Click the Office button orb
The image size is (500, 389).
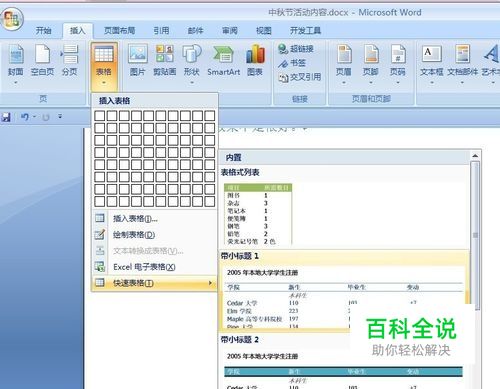(x=12, y=19)
